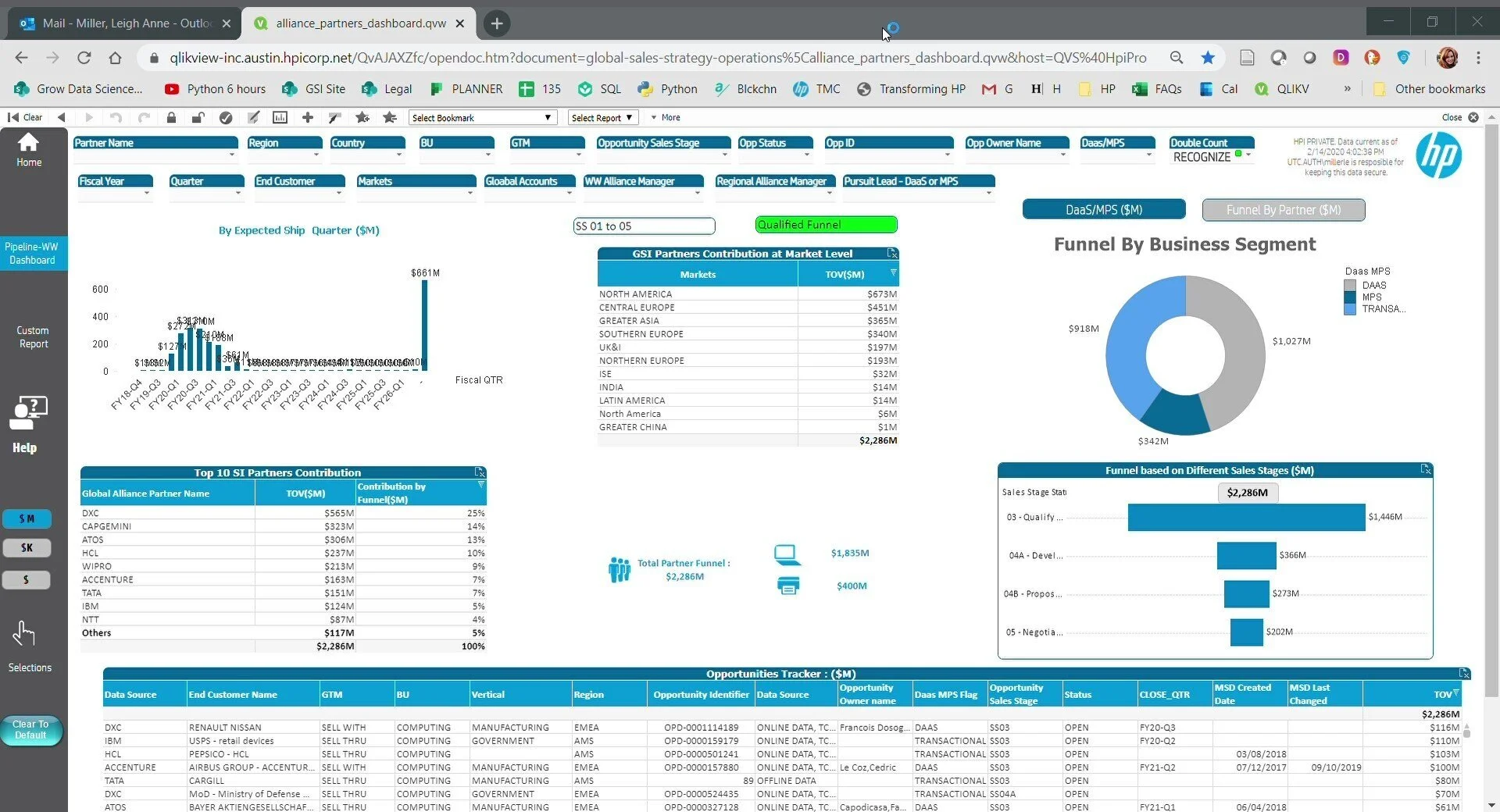Viewport: 1500px width, 812px height.
Task: Switch units to $K
Action: click(x=27, y=547)
